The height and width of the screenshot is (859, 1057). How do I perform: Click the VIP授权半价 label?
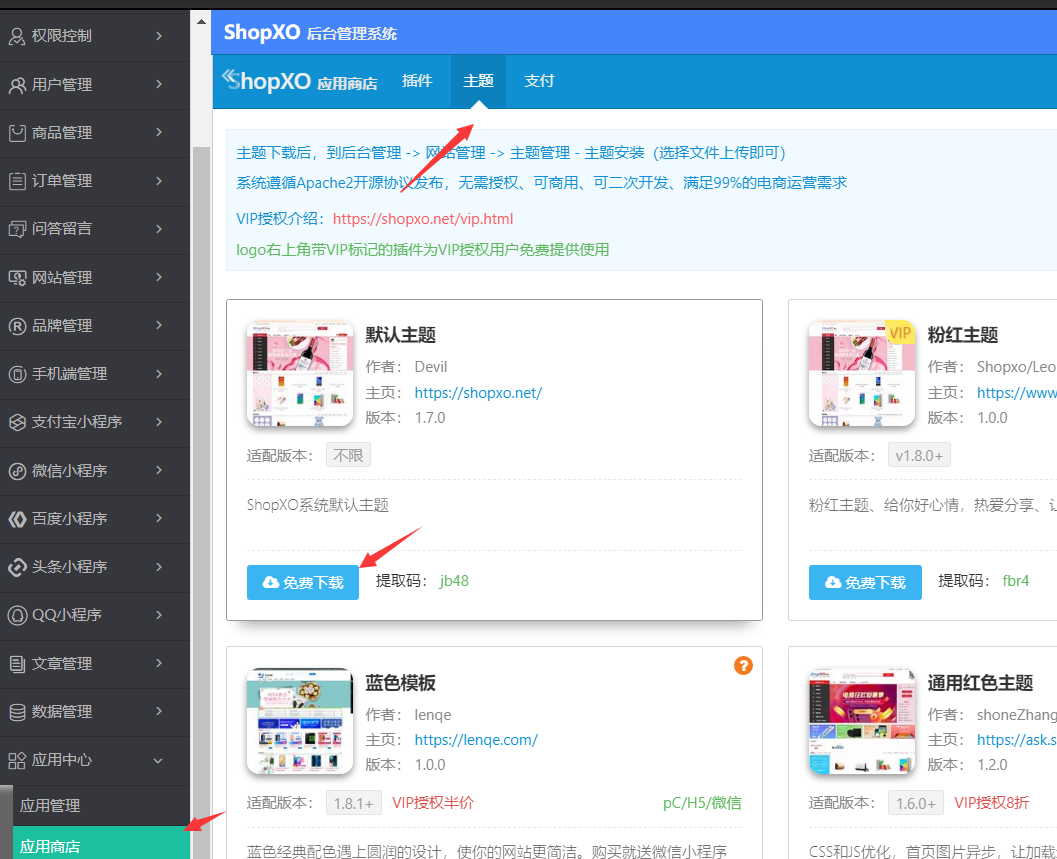click(433, 803)
